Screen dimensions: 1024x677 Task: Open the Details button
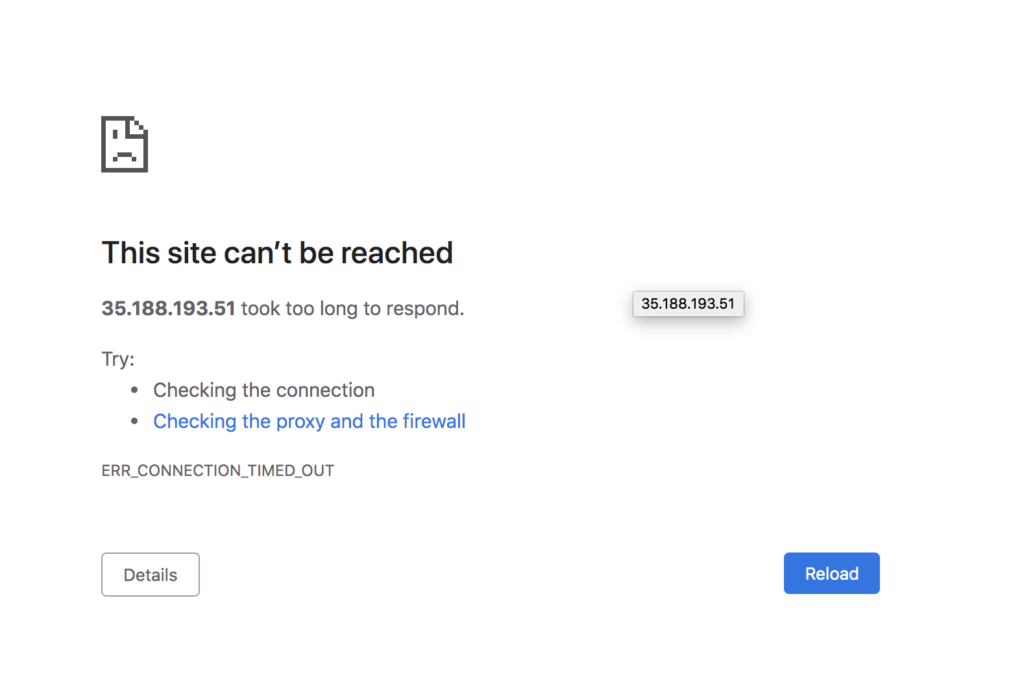(150, 575)
